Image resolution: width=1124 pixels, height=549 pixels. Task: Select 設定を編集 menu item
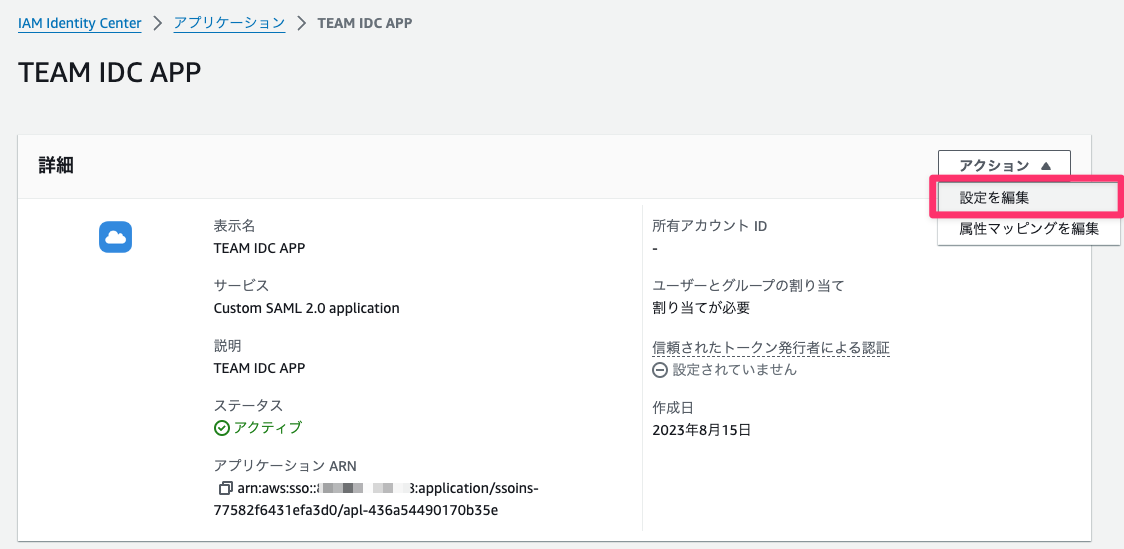[x=1029, y=198]
